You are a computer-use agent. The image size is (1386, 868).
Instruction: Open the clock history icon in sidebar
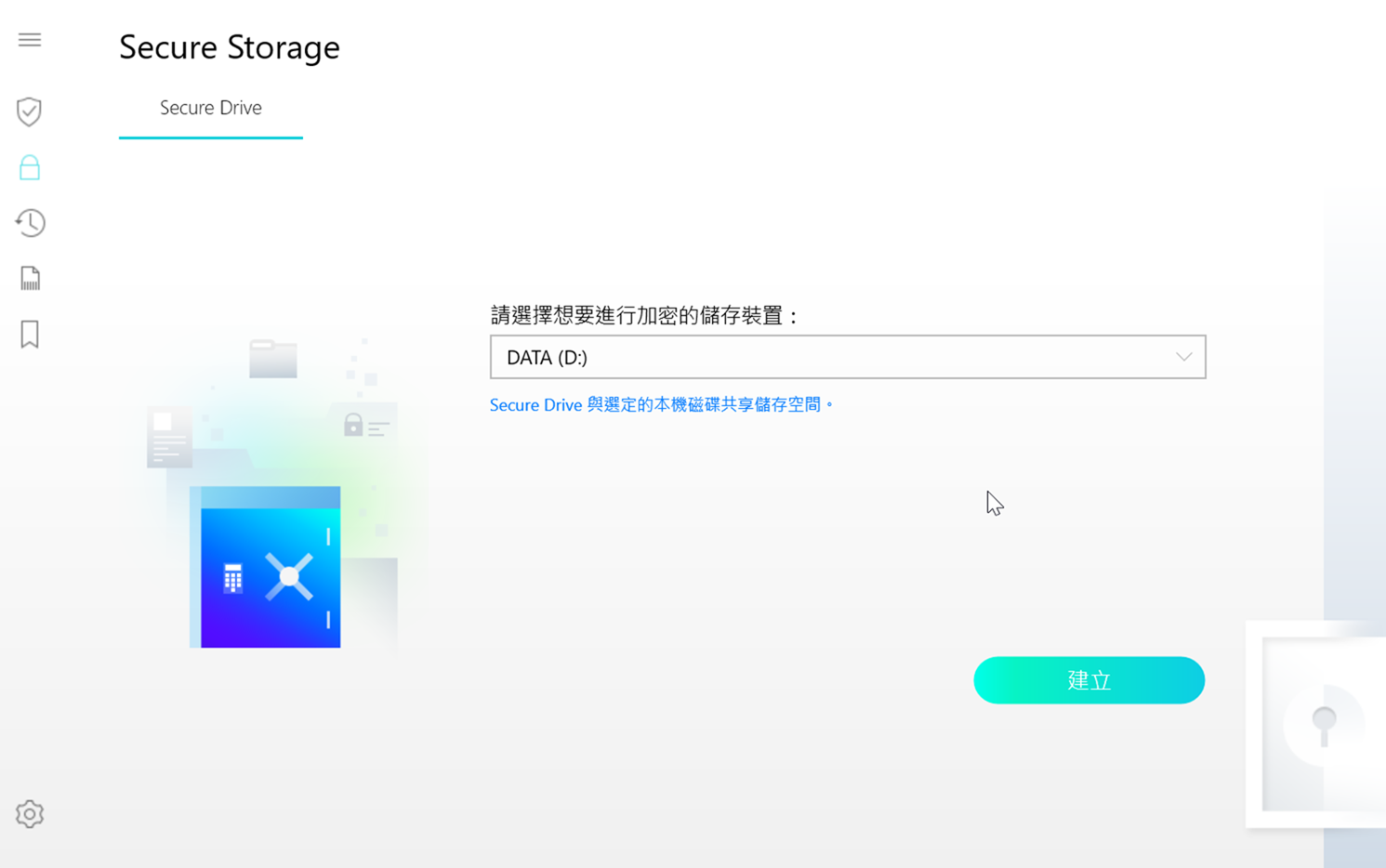tap(30, 223)
